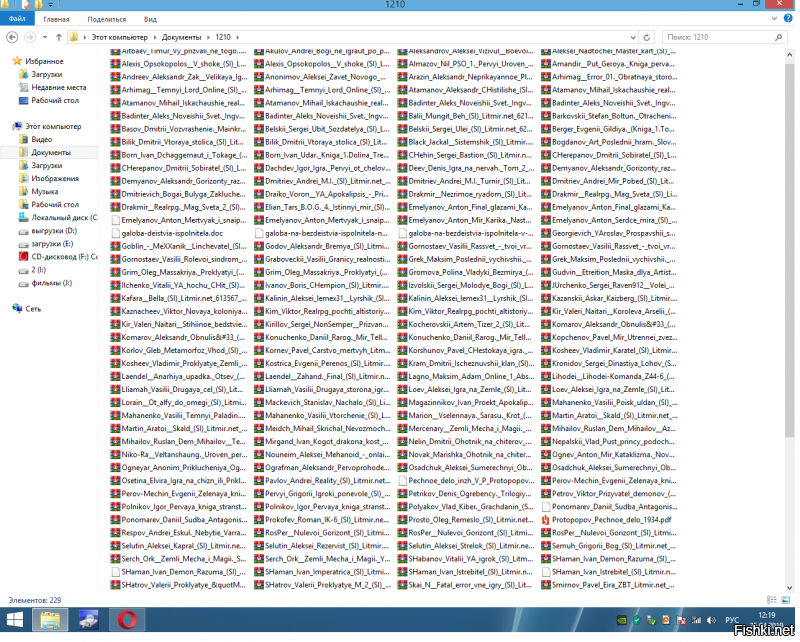
Task: Open фильмы (J:) drive
Action: tap(45, 283)
